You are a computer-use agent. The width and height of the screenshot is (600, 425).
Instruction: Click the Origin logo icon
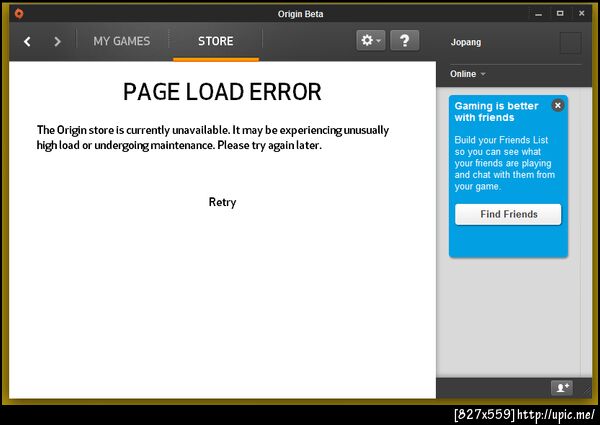(x=19, y=14)
